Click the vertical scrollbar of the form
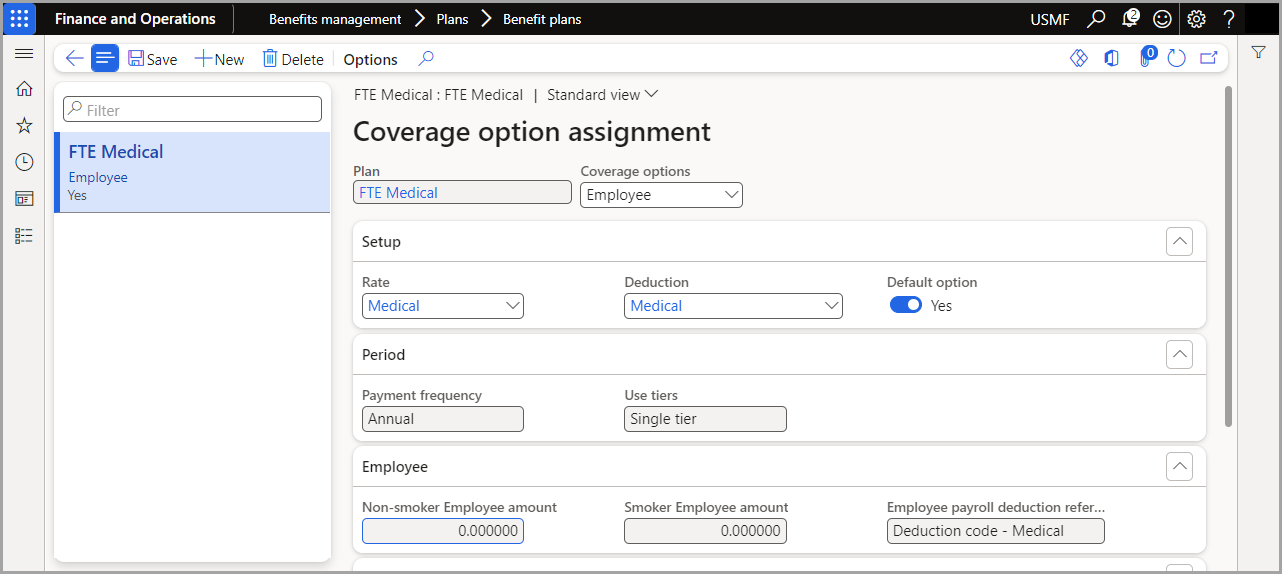This screenshot has width=1282, height=574. point(1228,256)
